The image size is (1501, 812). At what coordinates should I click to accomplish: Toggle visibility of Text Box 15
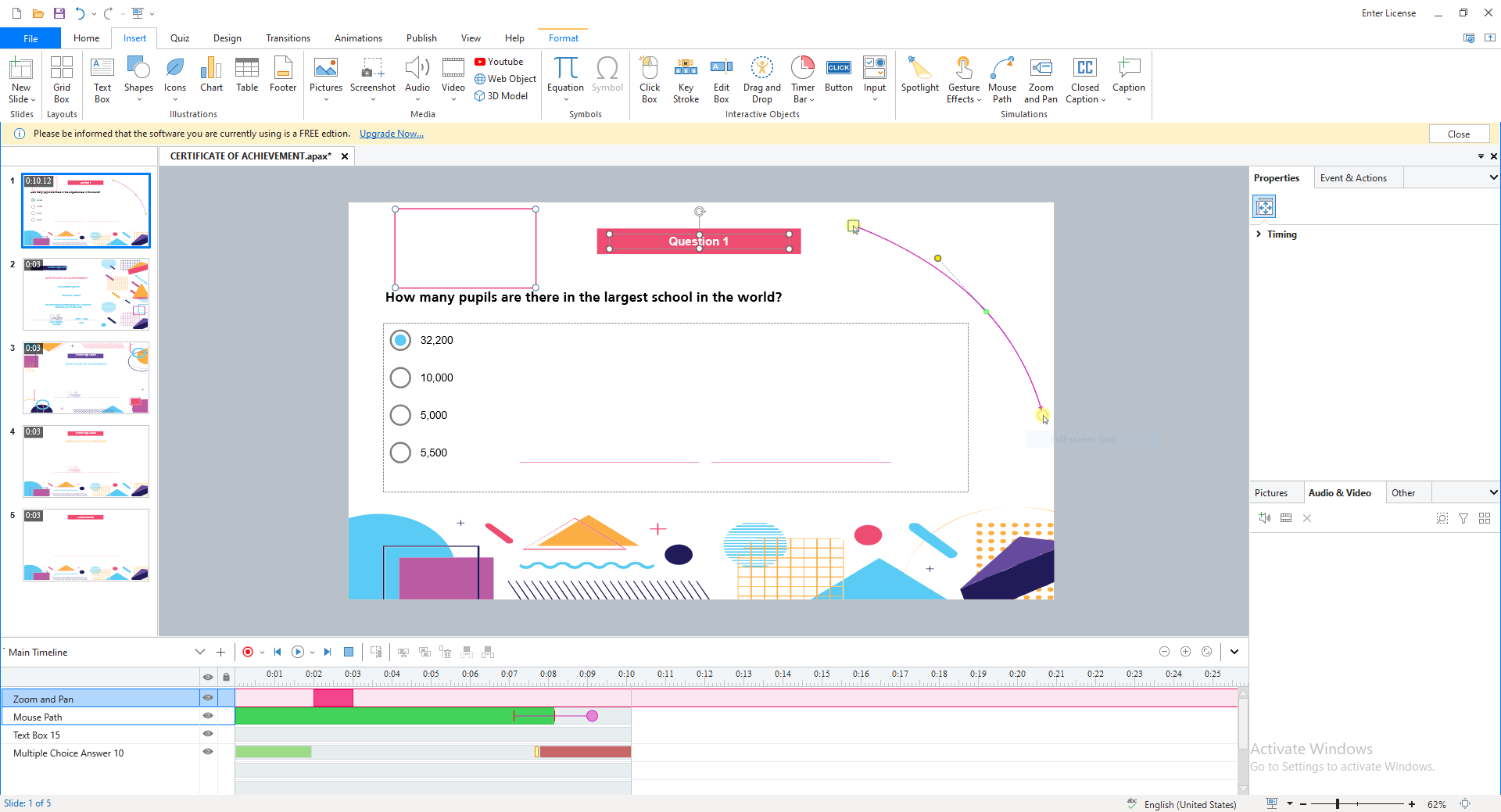pyautogui.click(x=208, y=734)
